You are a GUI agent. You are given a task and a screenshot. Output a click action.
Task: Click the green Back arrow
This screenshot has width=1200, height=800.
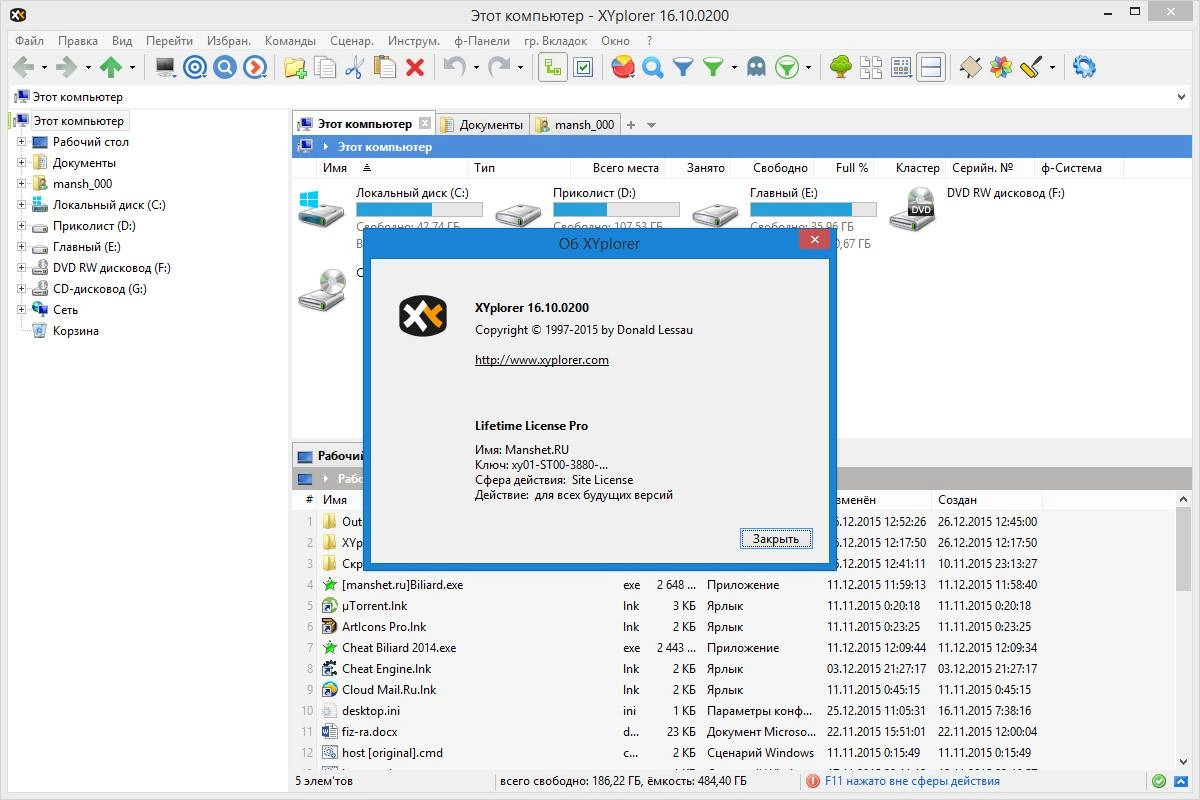23,67
